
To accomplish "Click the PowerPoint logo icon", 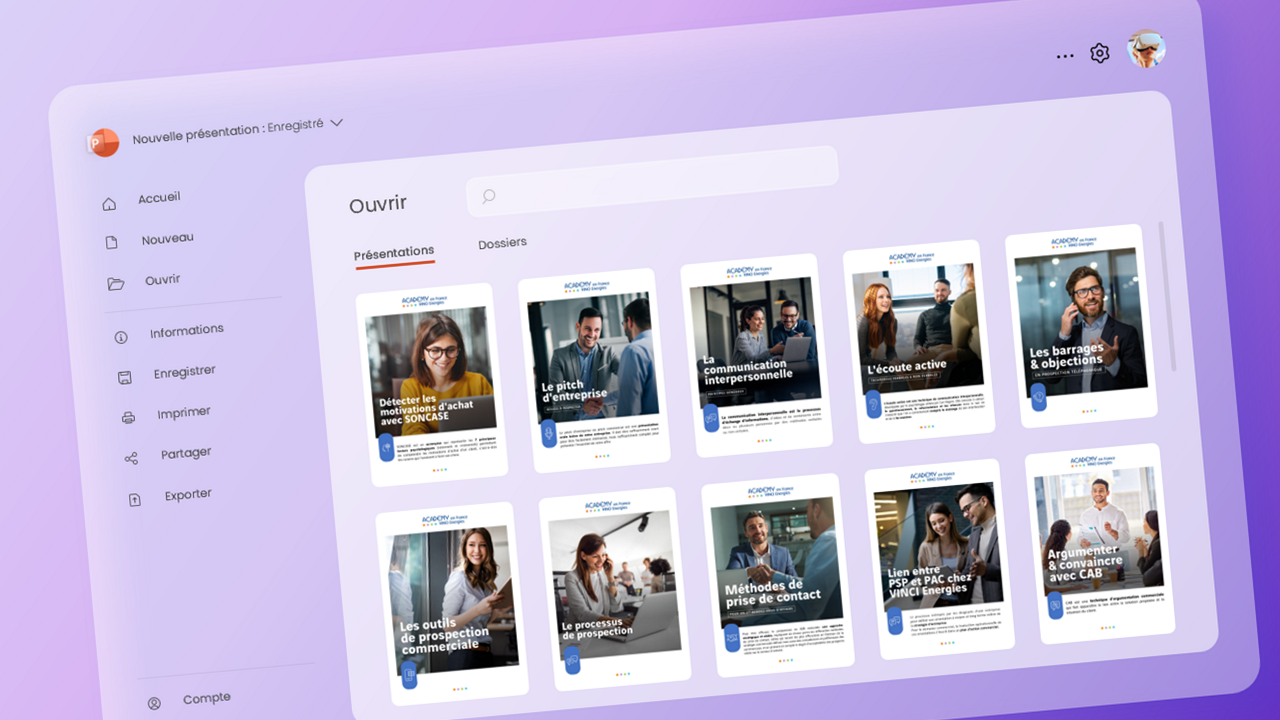I will (102, 144).
